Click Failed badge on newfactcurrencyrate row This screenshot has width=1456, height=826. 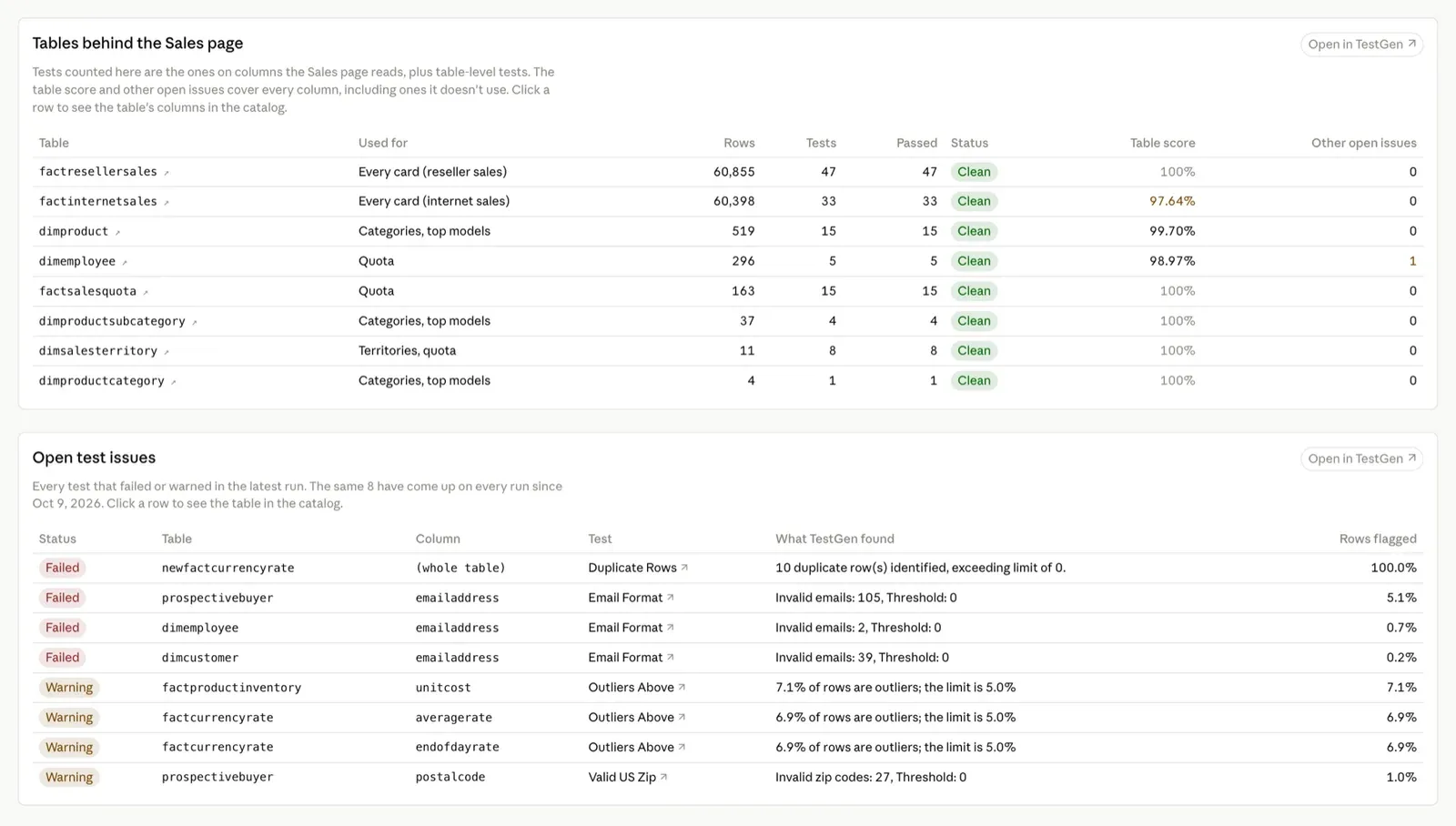[x=62, y=568]
